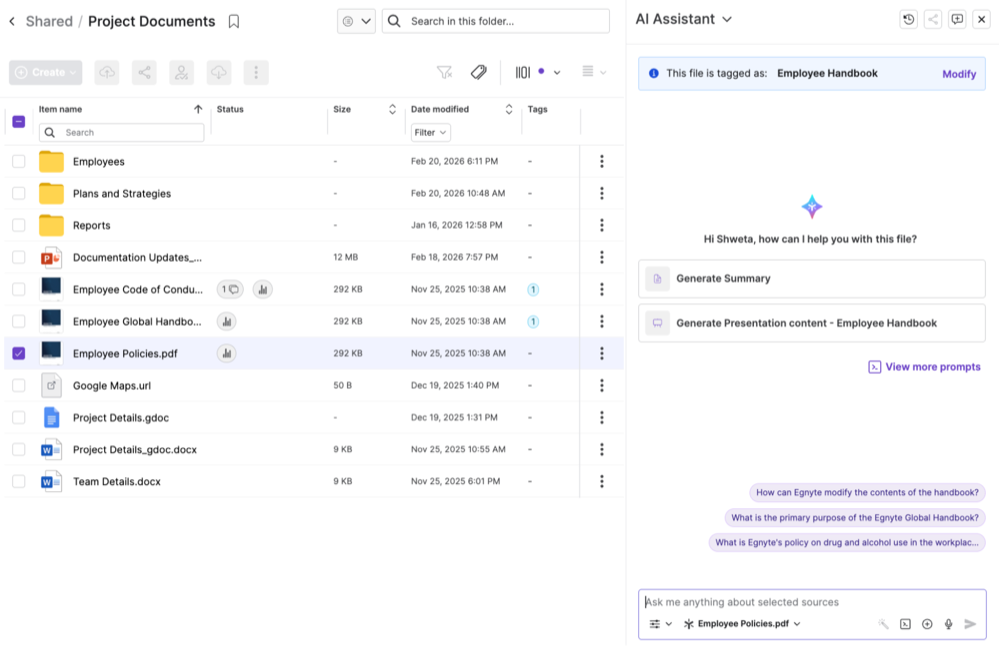This screenshot has width=999, height=646.
Task: Open the Date modified Filter dropdown
Action: click(430, 132)
